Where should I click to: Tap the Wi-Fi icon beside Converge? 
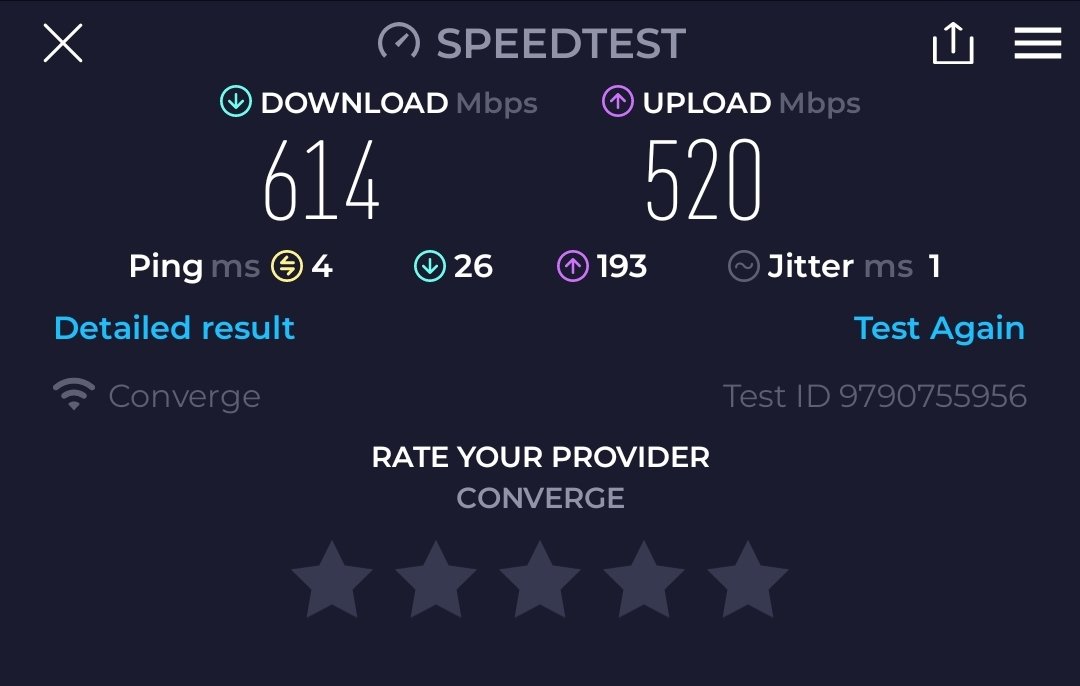(74, 394)
